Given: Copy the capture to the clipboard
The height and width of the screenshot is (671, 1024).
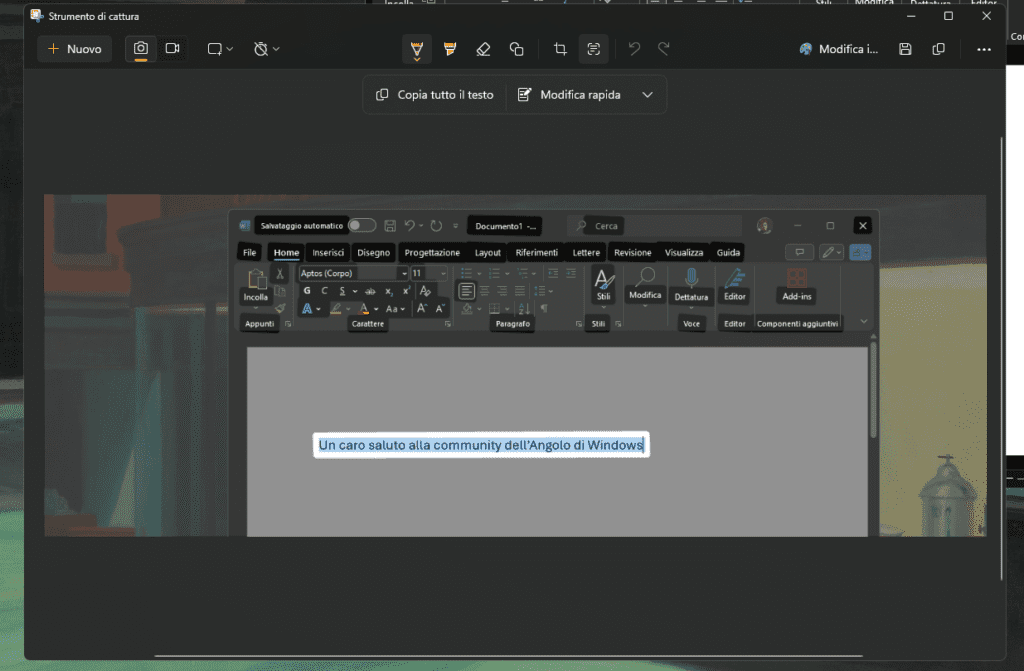Looking at the screenshot, I should (x=938, y=49).
